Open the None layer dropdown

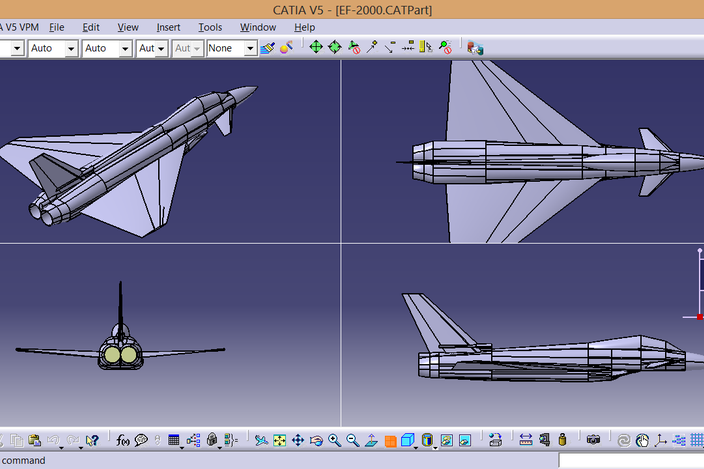250,48
